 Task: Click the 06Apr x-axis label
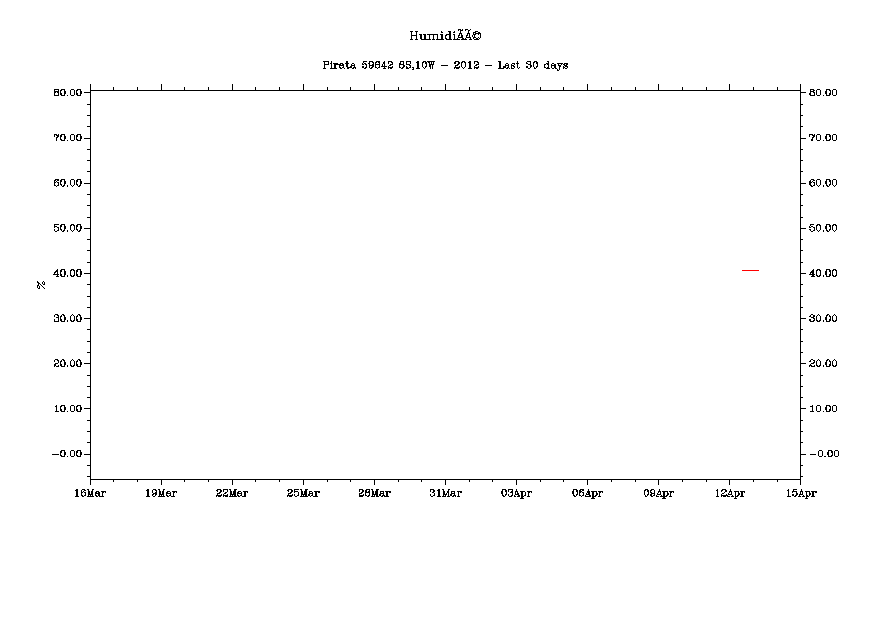[x=587, y=493]
